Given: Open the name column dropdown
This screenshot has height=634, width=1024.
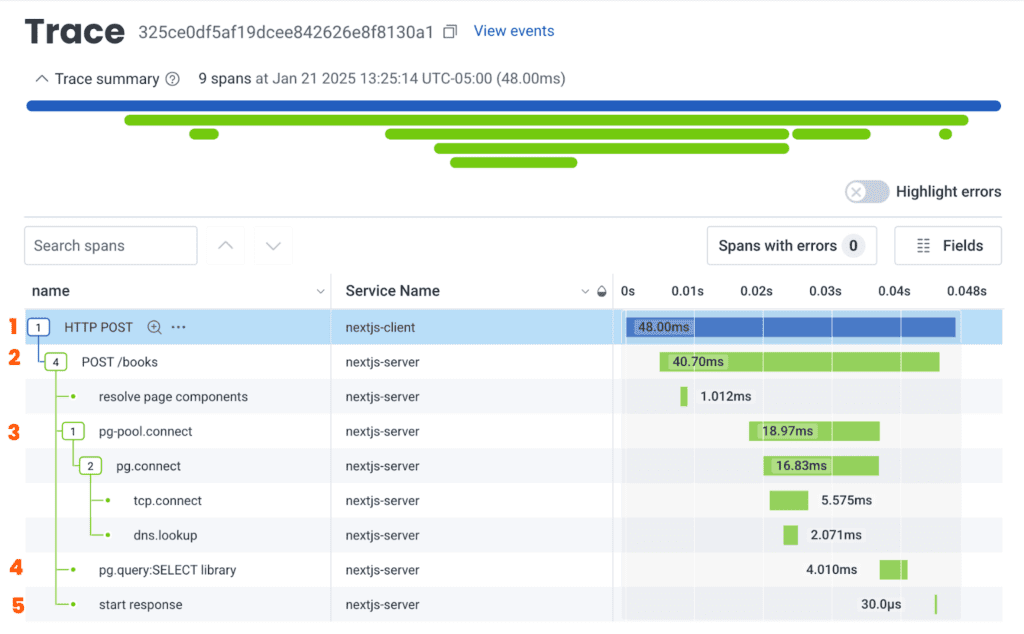Looking at the screenshot, I should 320,292.
